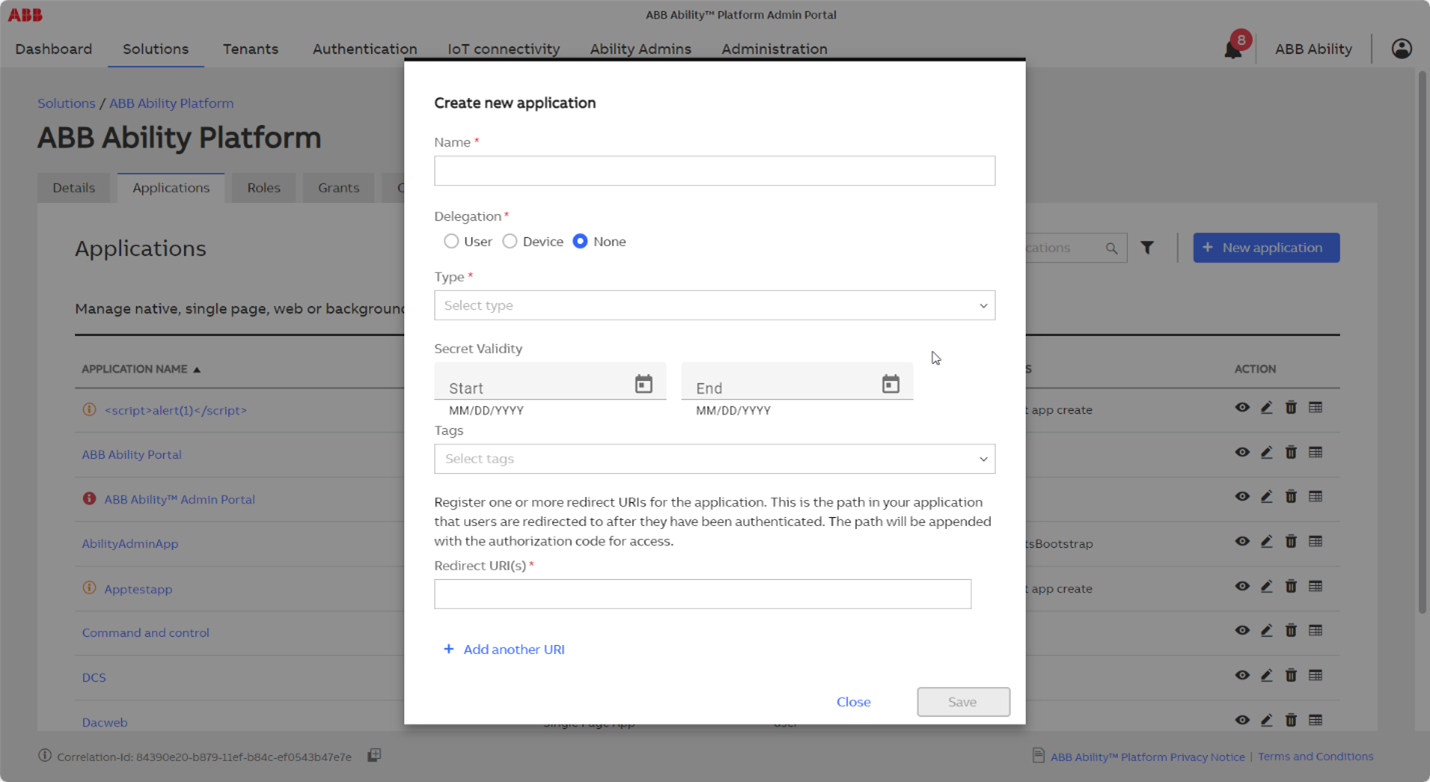Select the User delegation radio button
The width and height of the screenshot is (1430, 782).
(451, 241)
